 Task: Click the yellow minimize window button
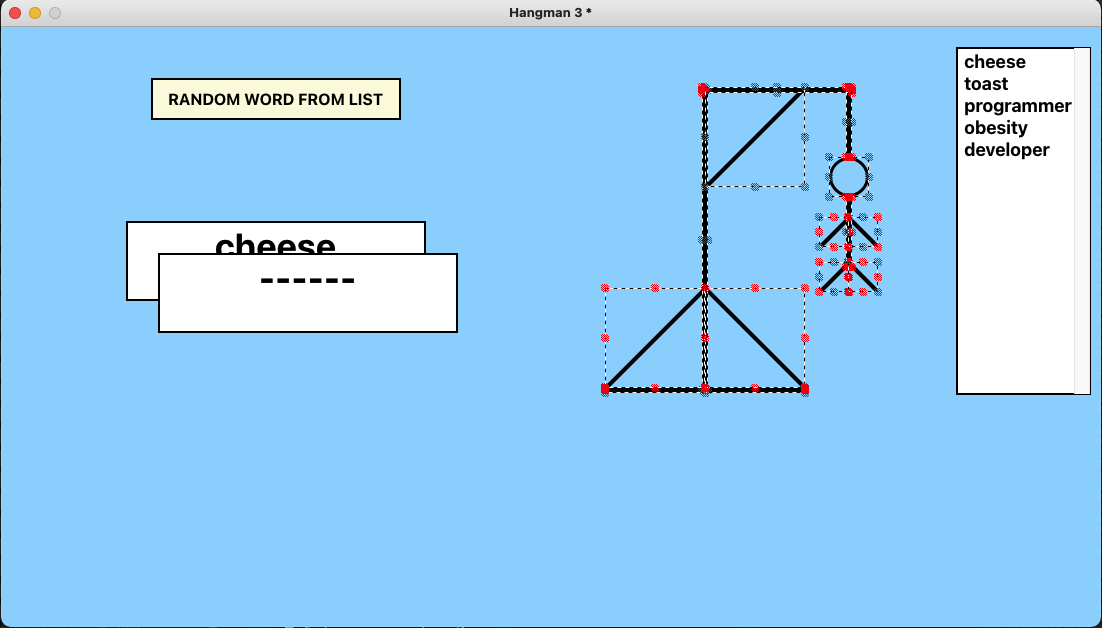coord(34,13)
